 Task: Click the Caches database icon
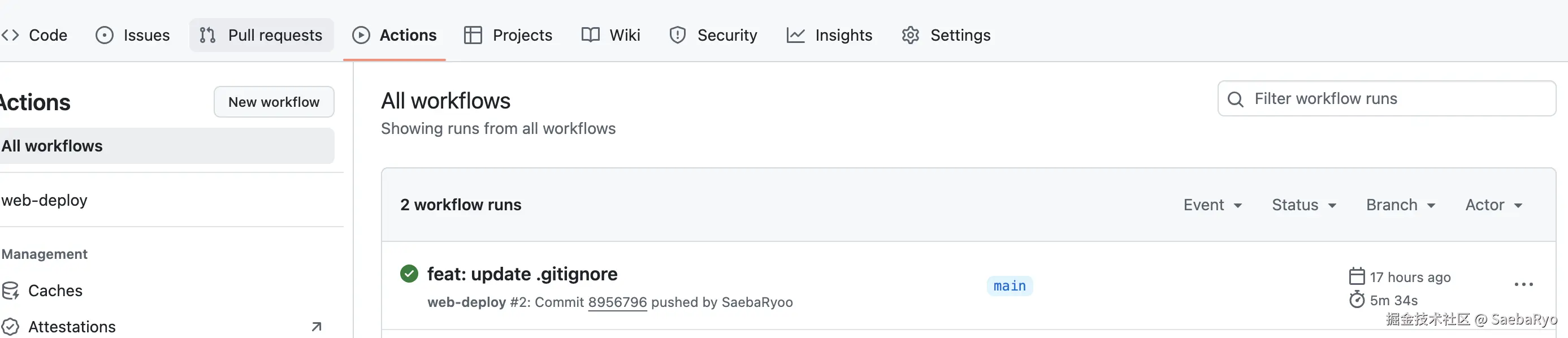coord(10,291)
